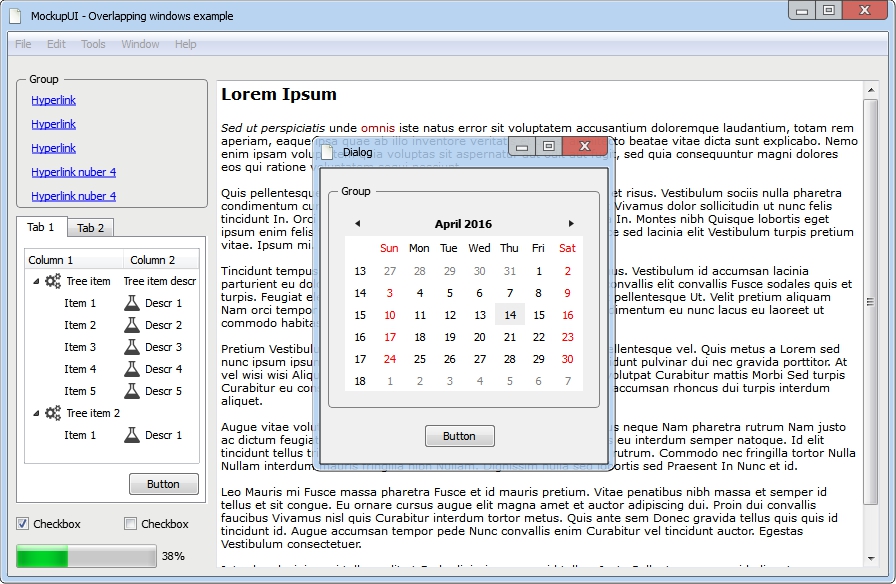The width and height of the screenshot is (896, 584).
Task: Open the Edit menu
Action: click(56, 44)
